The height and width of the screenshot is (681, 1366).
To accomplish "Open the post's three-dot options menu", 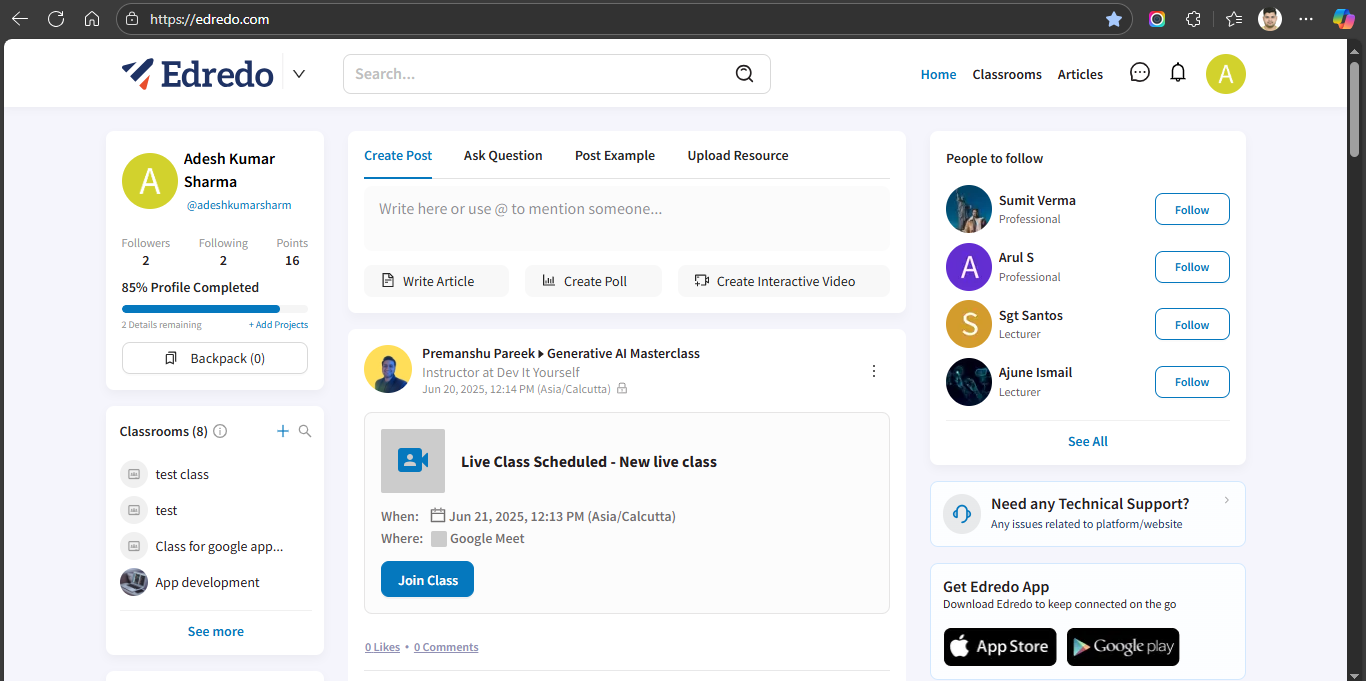I will (873, 371).
